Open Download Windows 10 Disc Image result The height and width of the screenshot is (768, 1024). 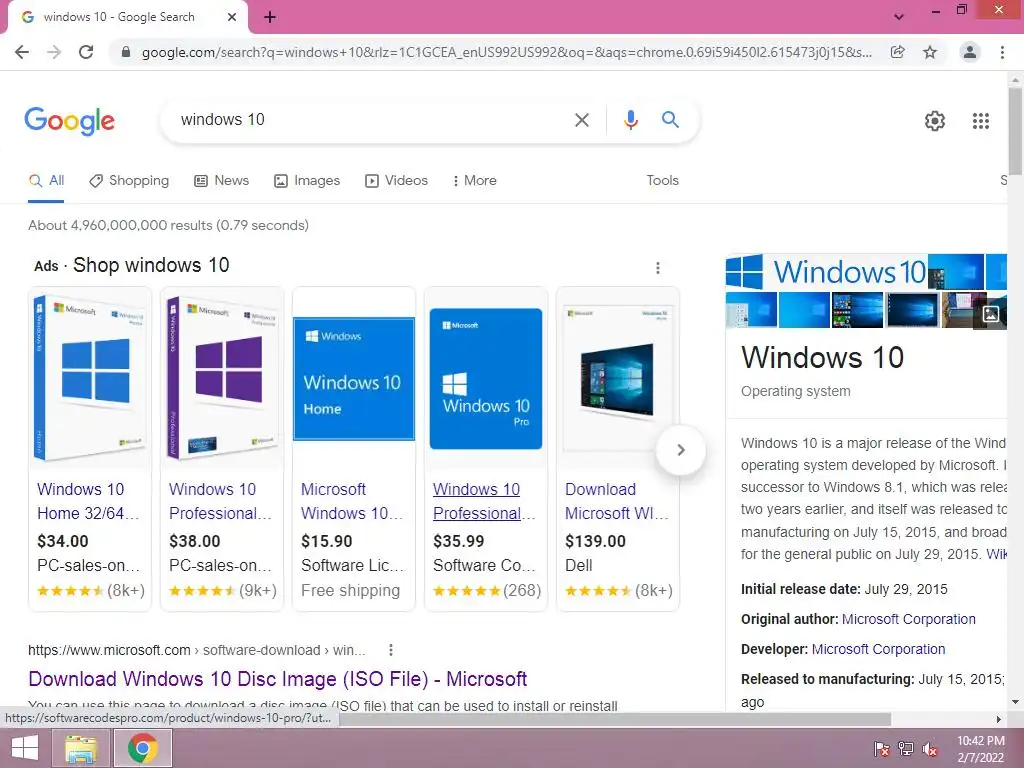pos(278,679)
